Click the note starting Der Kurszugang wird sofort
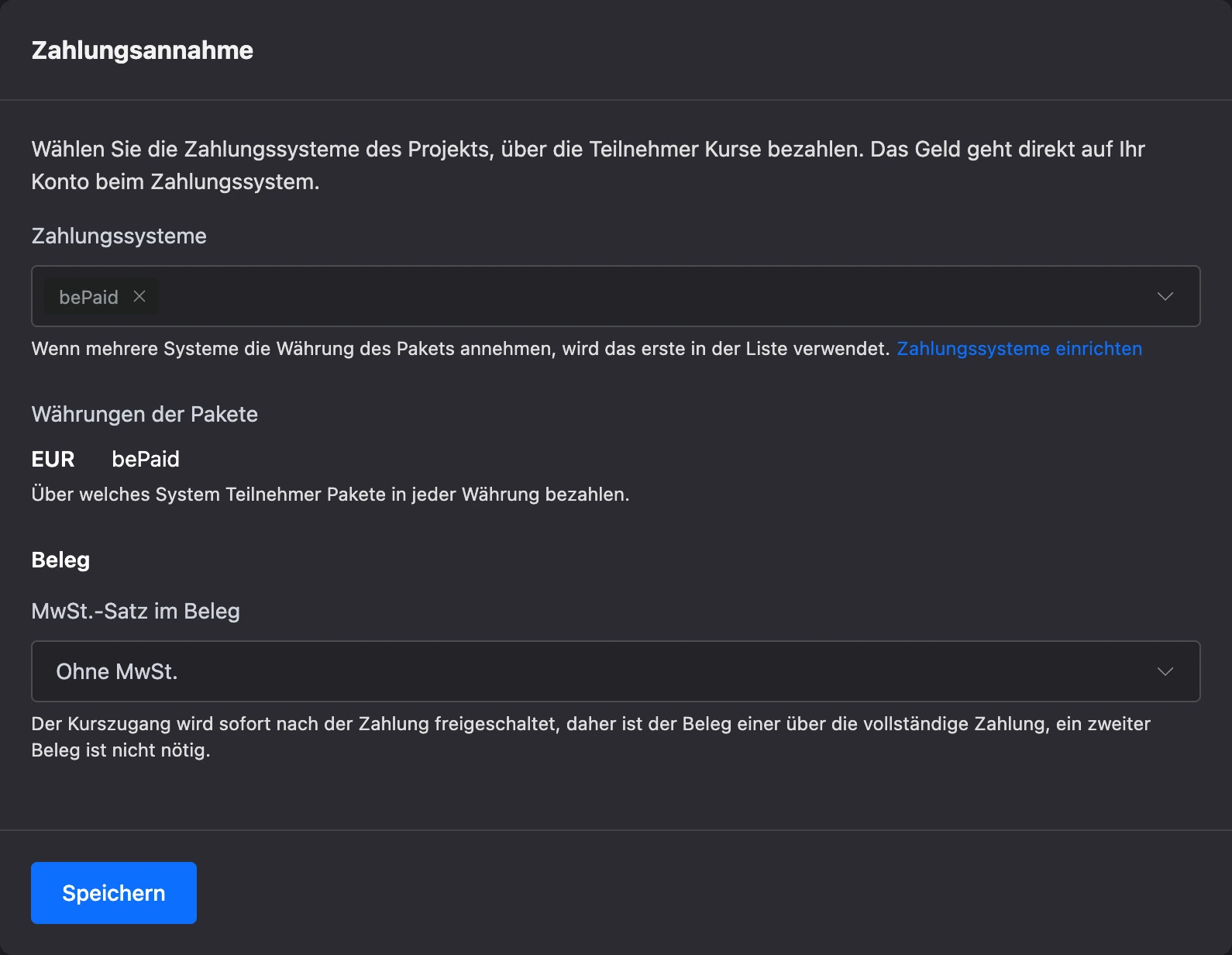The height and width of the screenshot is (955, 1232). pyautogui.click(x=590, y=737)
